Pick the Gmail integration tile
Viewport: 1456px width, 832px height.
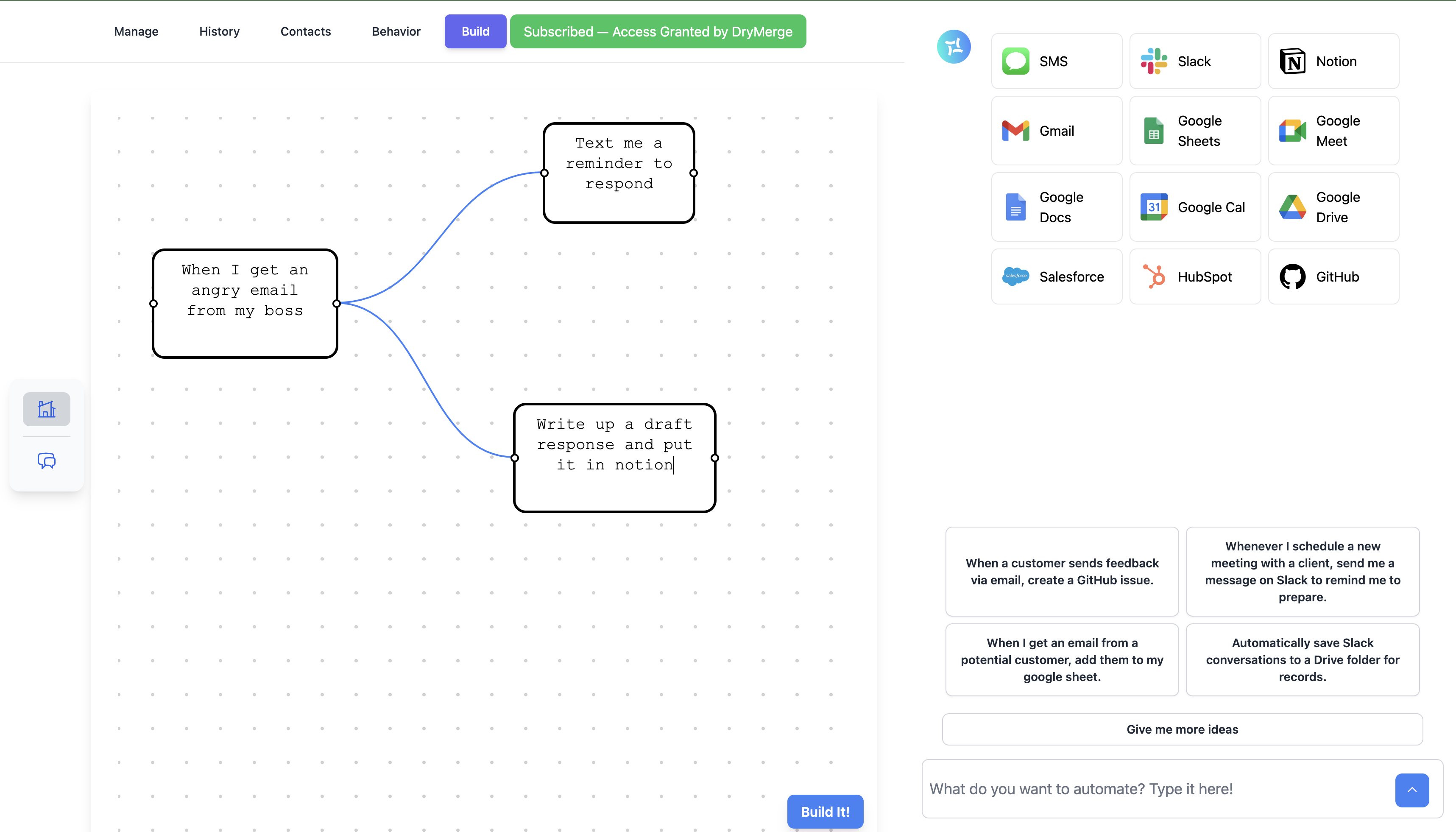coord(1056,131)
